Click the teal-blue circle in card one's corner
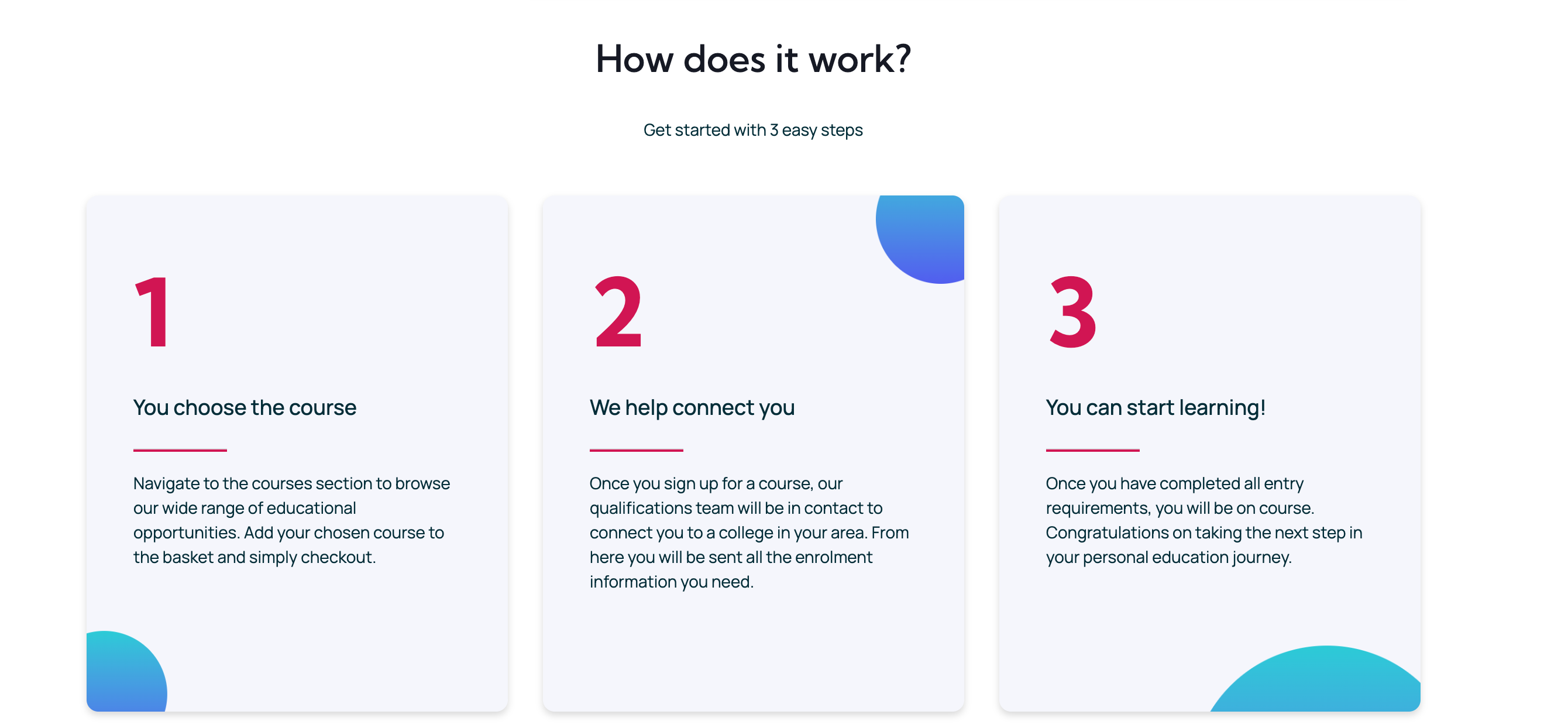Image resolution: width=1568 pixels, height=728 pixels. (x=126, y=671)
